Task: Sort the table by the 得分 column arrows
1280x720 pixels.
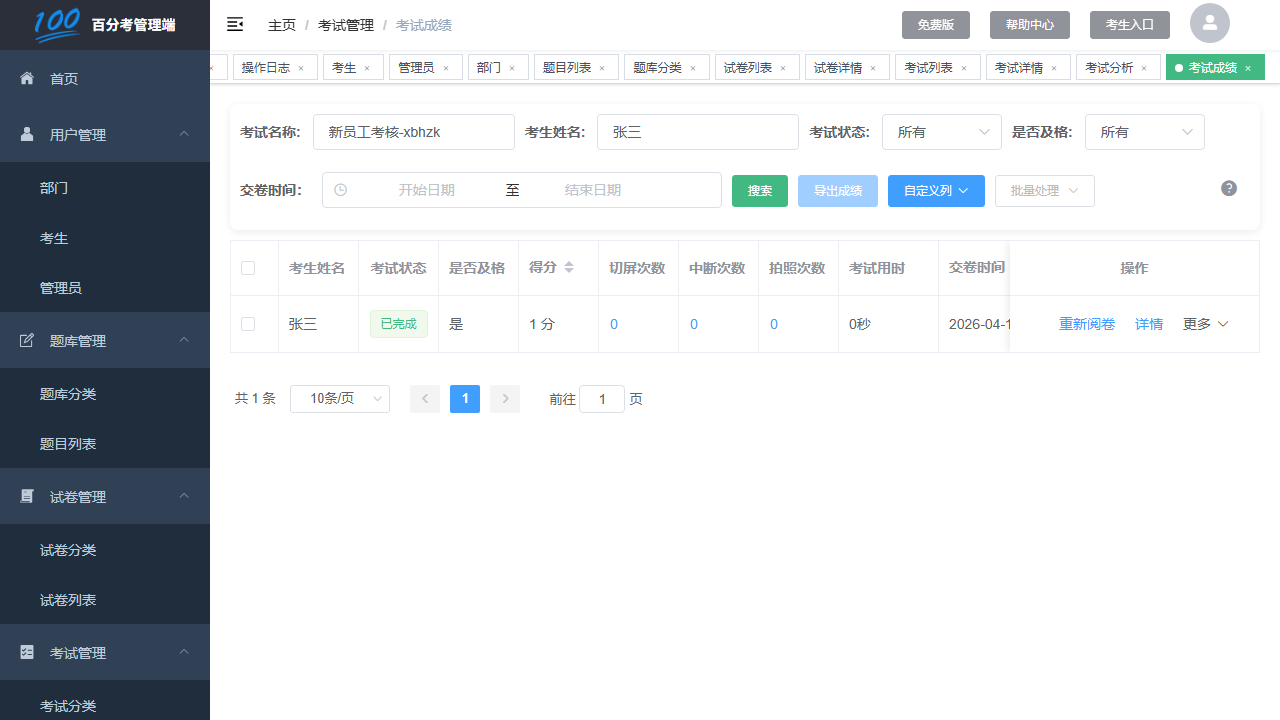Action: (x=569, y=267)
